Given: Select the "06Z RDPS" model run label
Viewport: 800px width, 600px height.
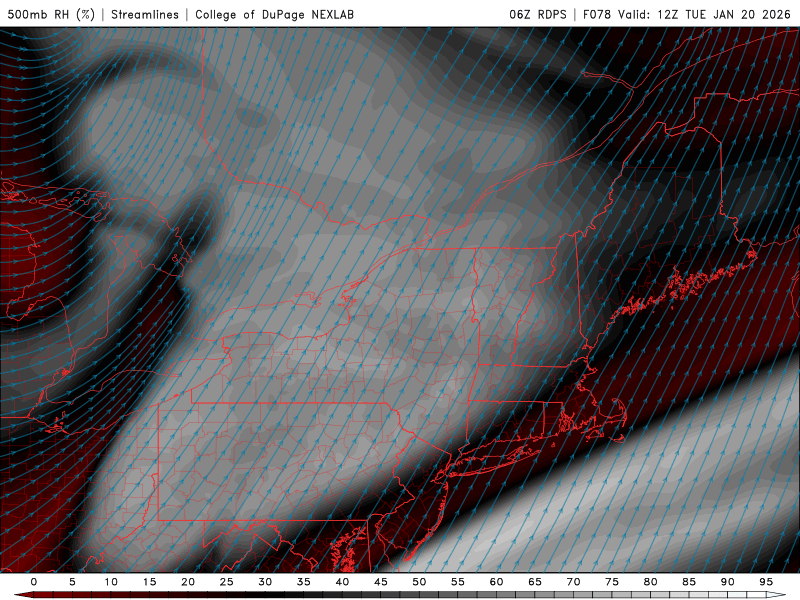Looking at the screenshot, I should tap(538, 14).
